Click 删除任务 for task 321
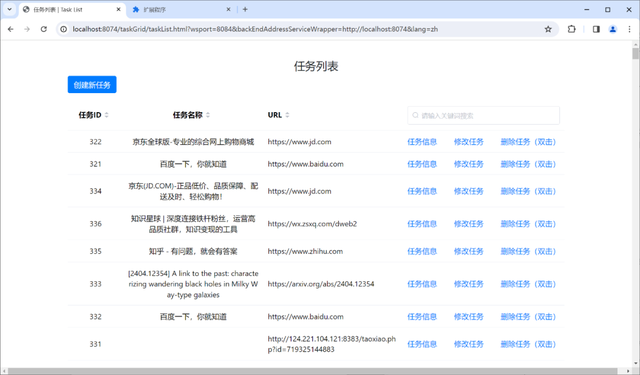The image size is (640, 375). pos(528,164)
